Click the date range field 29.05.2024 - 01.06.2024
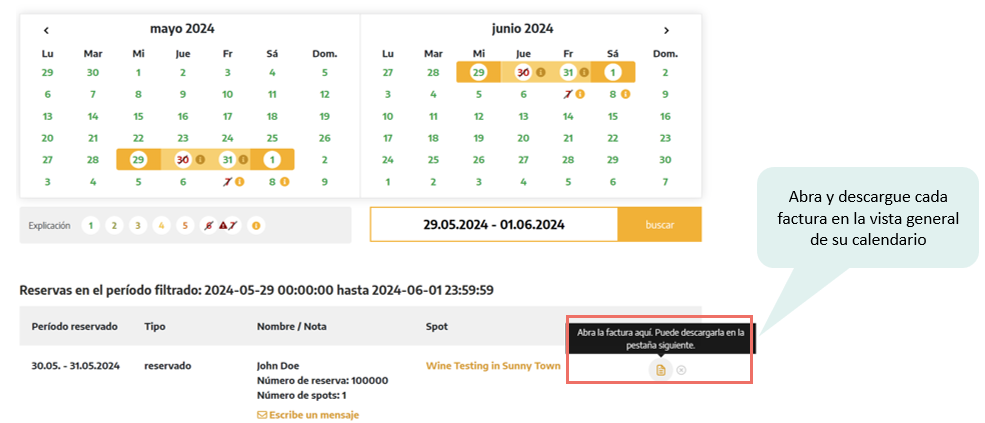The height and width of the screenshot is (423, 985). (494, 225)
